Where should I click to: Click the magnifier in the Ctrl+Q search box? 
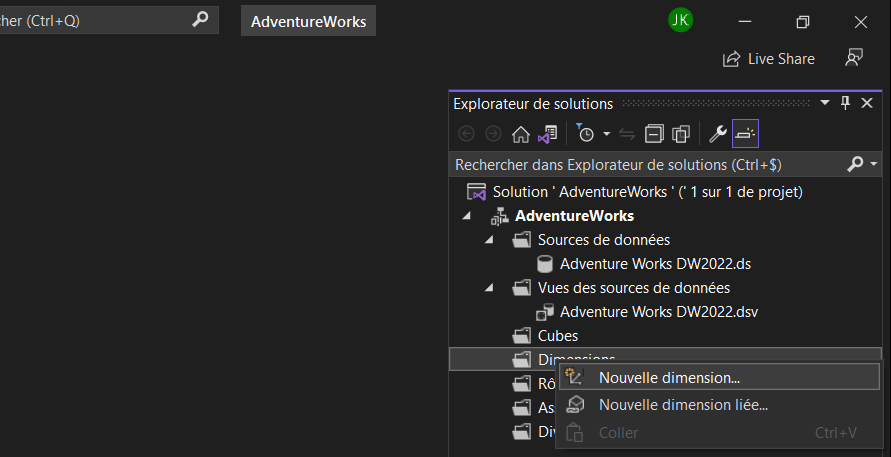[x=200, y=20]
